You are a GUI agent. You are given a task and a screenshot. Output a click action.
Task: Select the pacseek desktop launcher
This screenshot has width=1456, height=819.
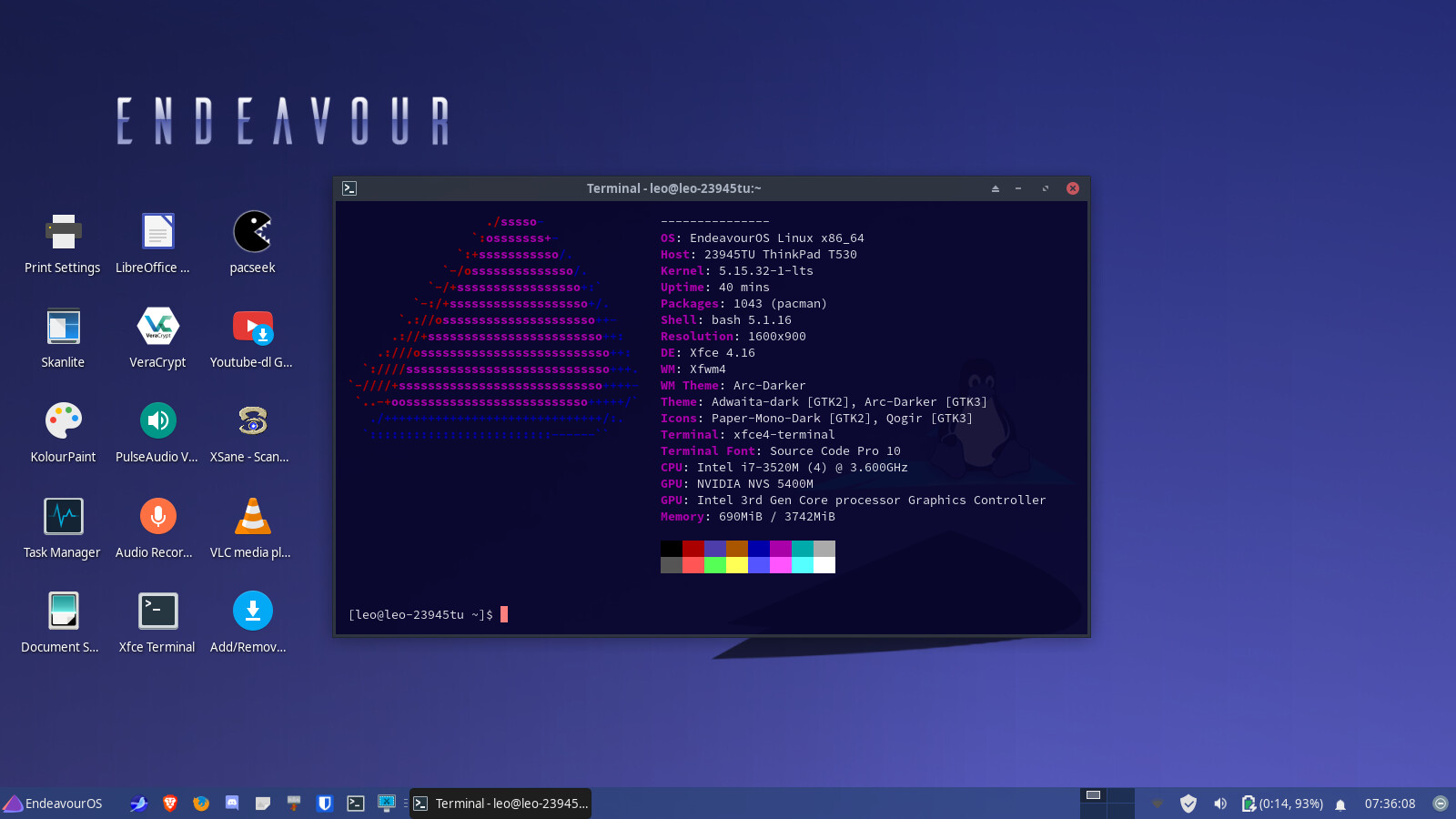tap(252, 242)
